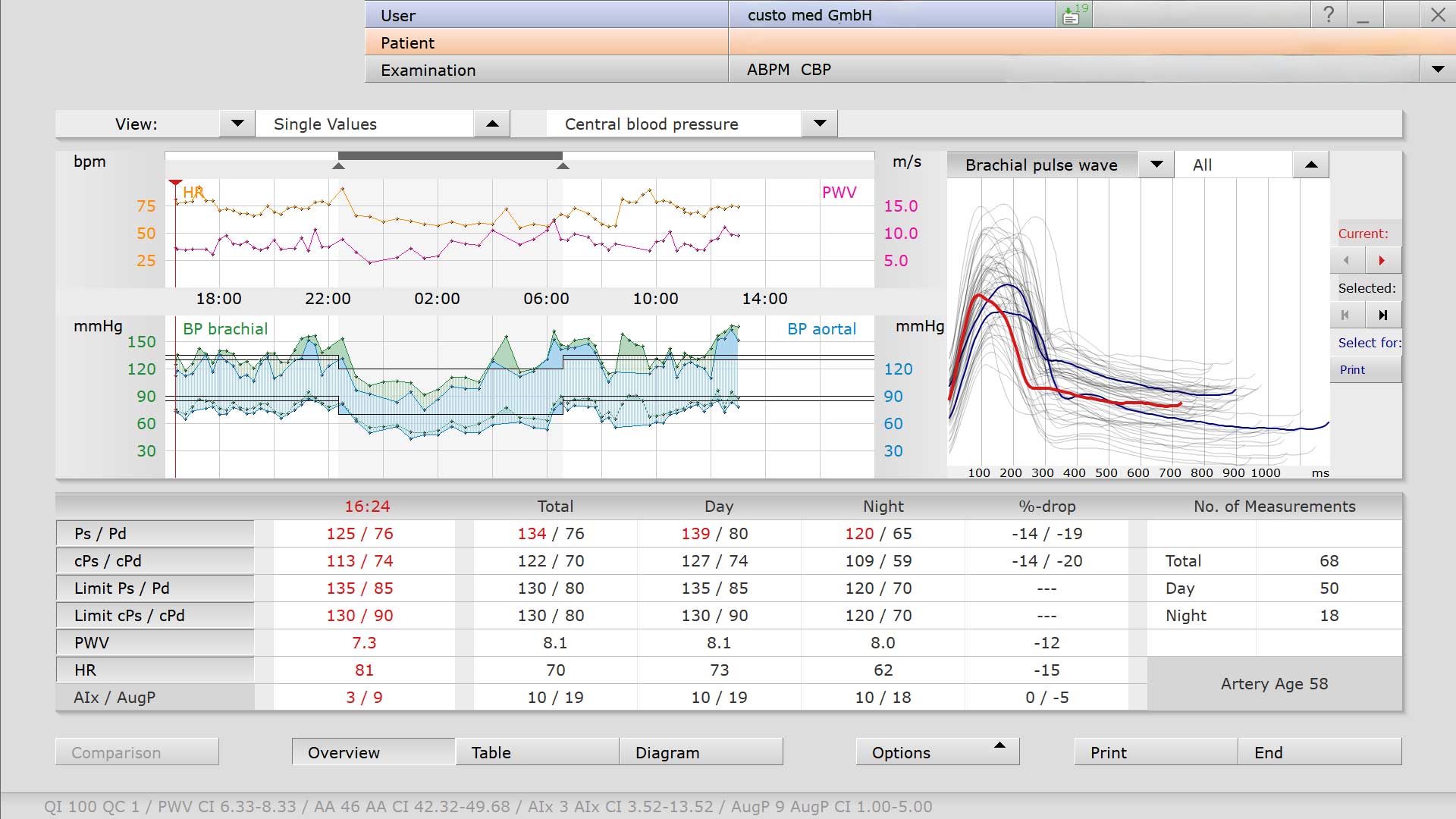Expand the Examination dropdown arrow

[1438, 69]
